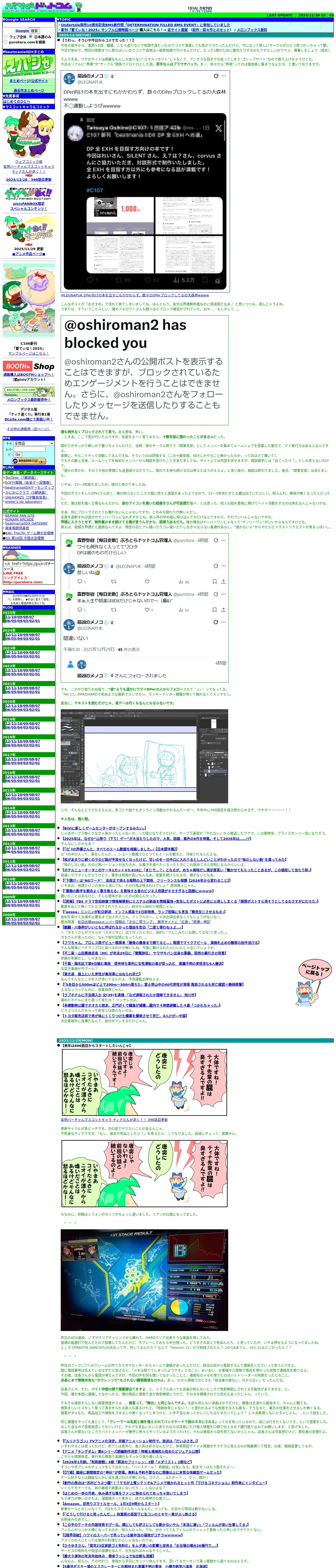Open SNJ@KMZS（DP難易度表） link

click(27, 497)
